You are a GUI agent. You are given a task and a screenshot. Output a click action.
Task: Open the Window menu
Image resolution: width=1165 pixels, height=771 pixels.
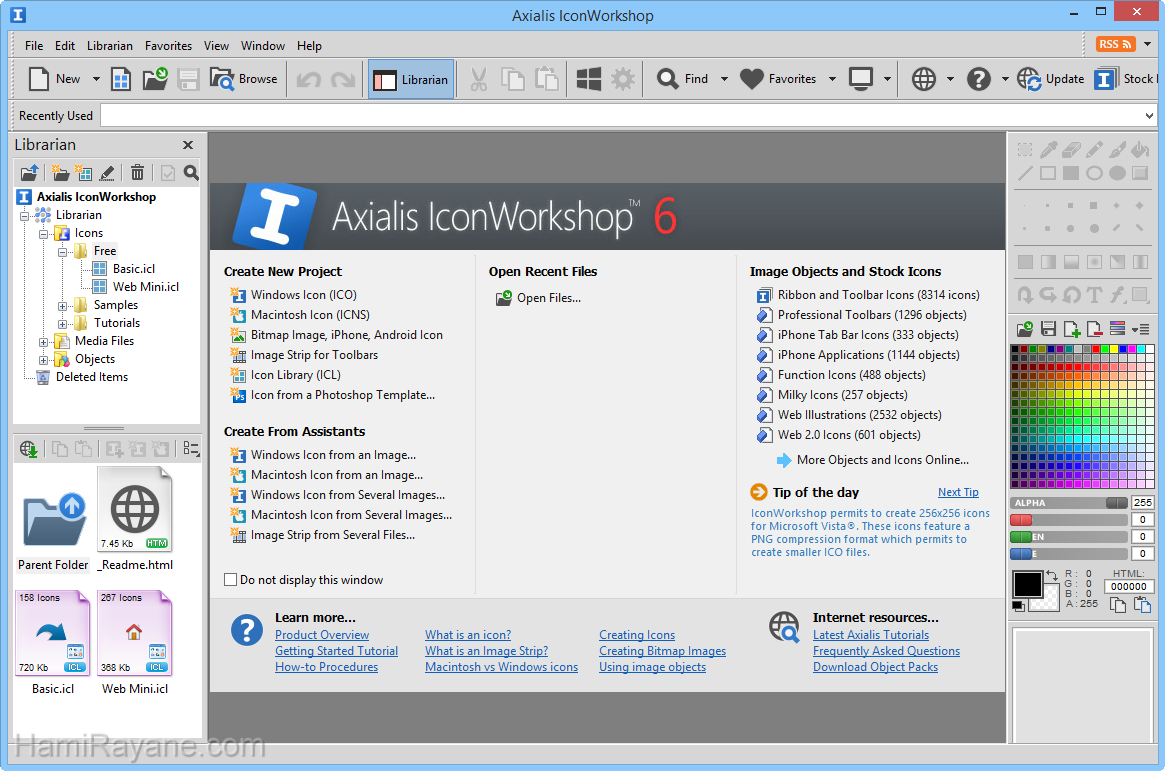coord(262,45)
